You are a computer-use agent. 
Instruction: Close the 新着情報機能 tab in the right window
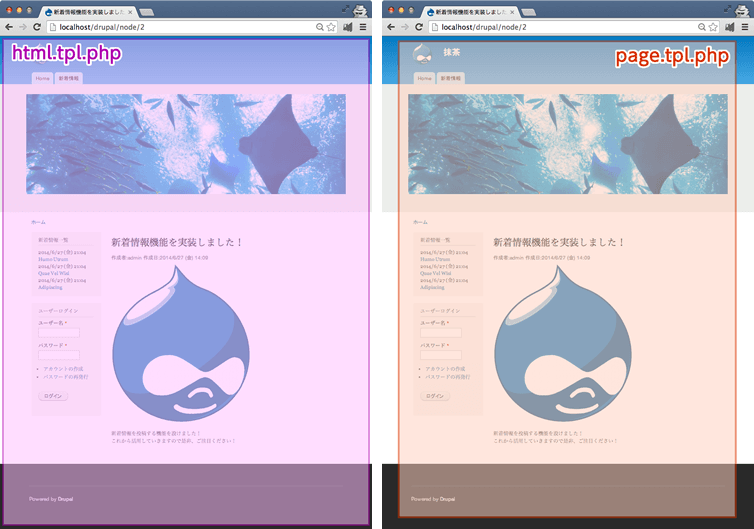512,12
